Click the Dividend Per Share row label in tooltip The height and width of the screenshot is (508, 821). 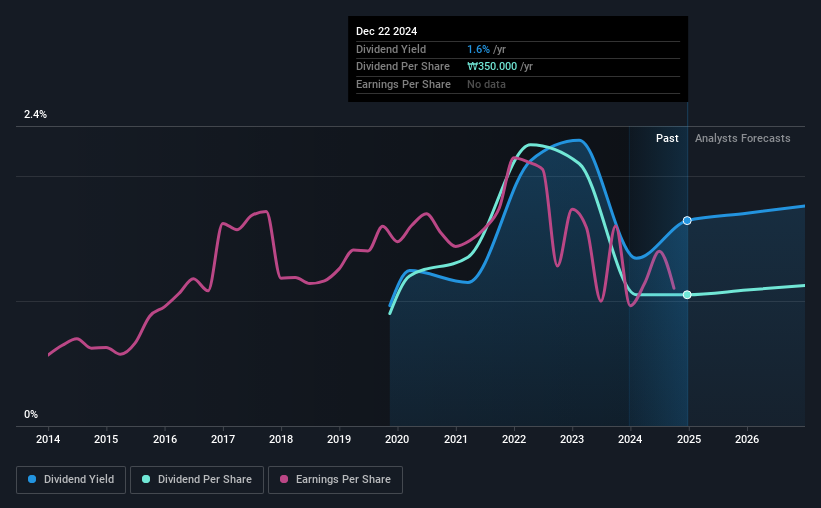pos(403,67)
